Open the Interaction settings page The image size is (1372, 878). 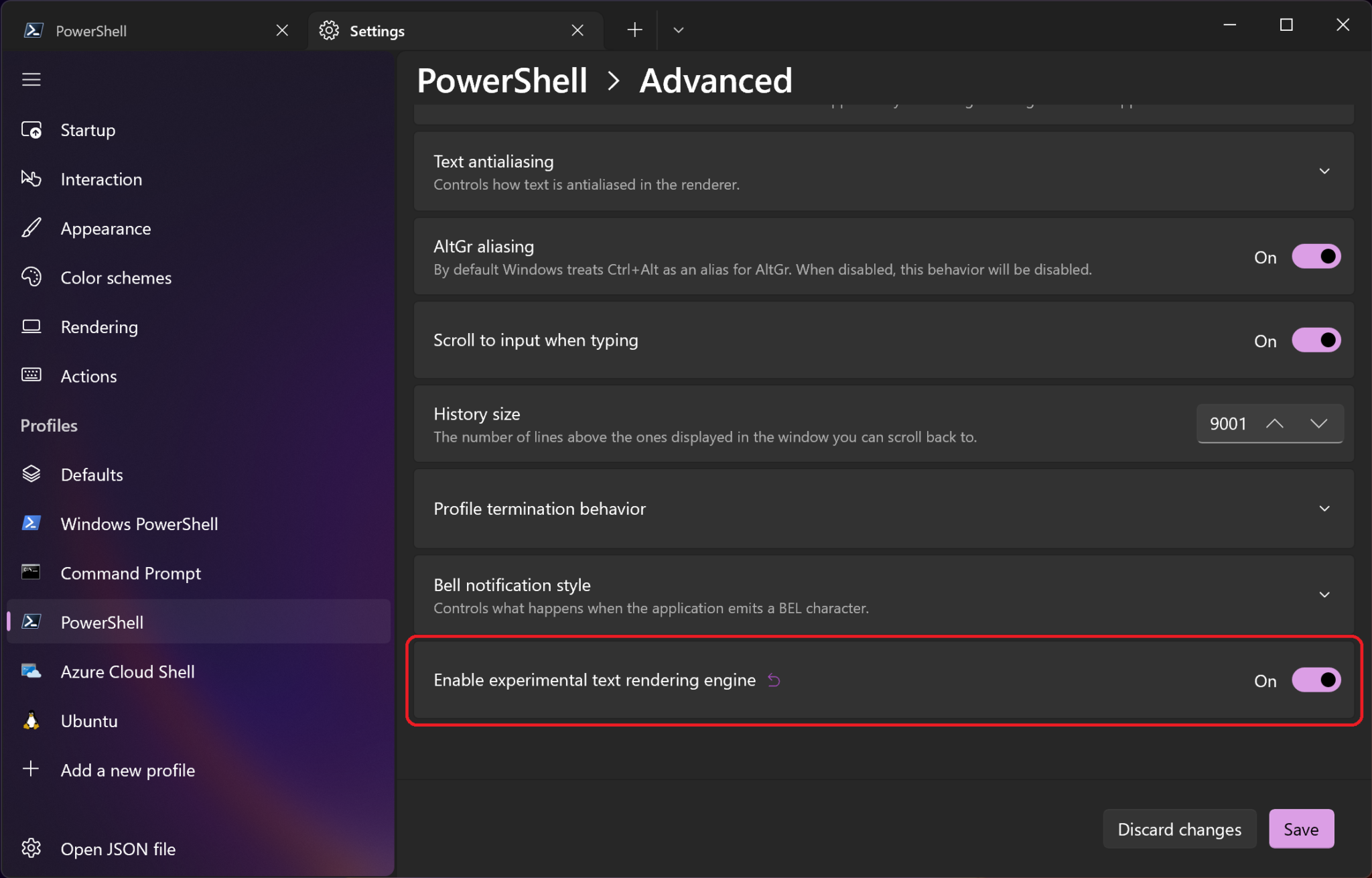[100, 179]
